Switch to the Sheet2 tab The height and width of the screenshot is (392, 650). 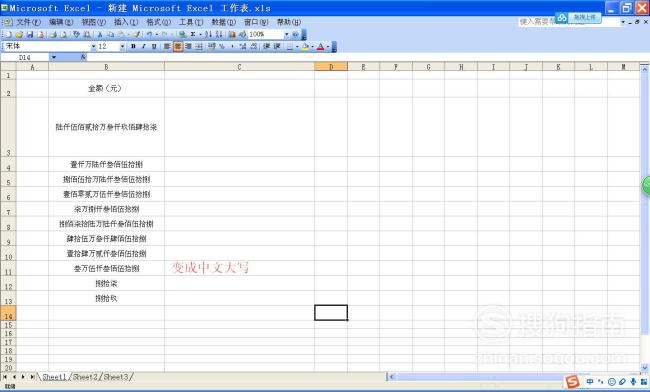pyautogui.click(x=85, y=377)
